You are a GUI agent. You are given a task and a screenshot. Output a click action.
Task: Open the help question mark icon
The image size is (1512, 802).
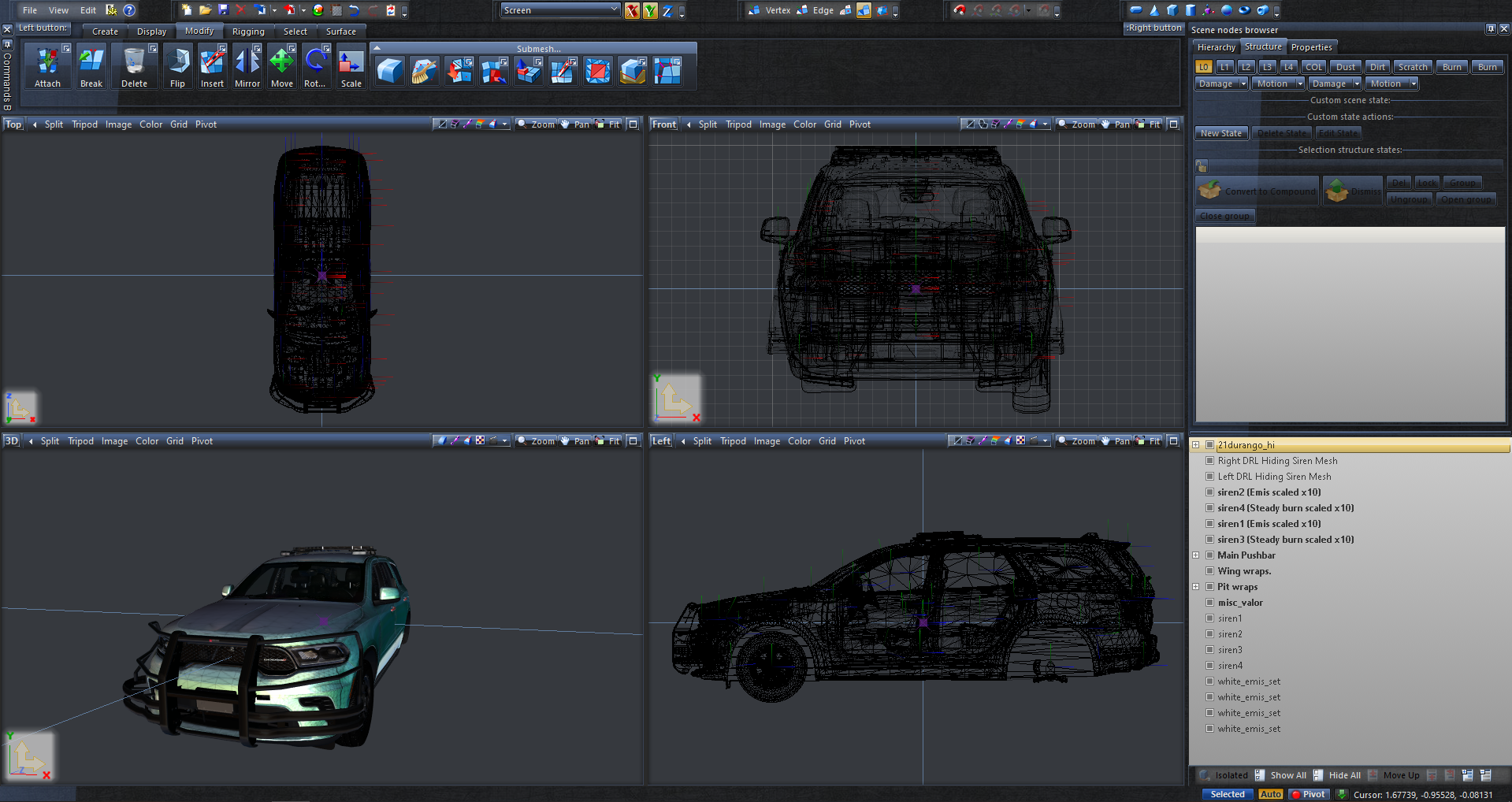(129, 10)
